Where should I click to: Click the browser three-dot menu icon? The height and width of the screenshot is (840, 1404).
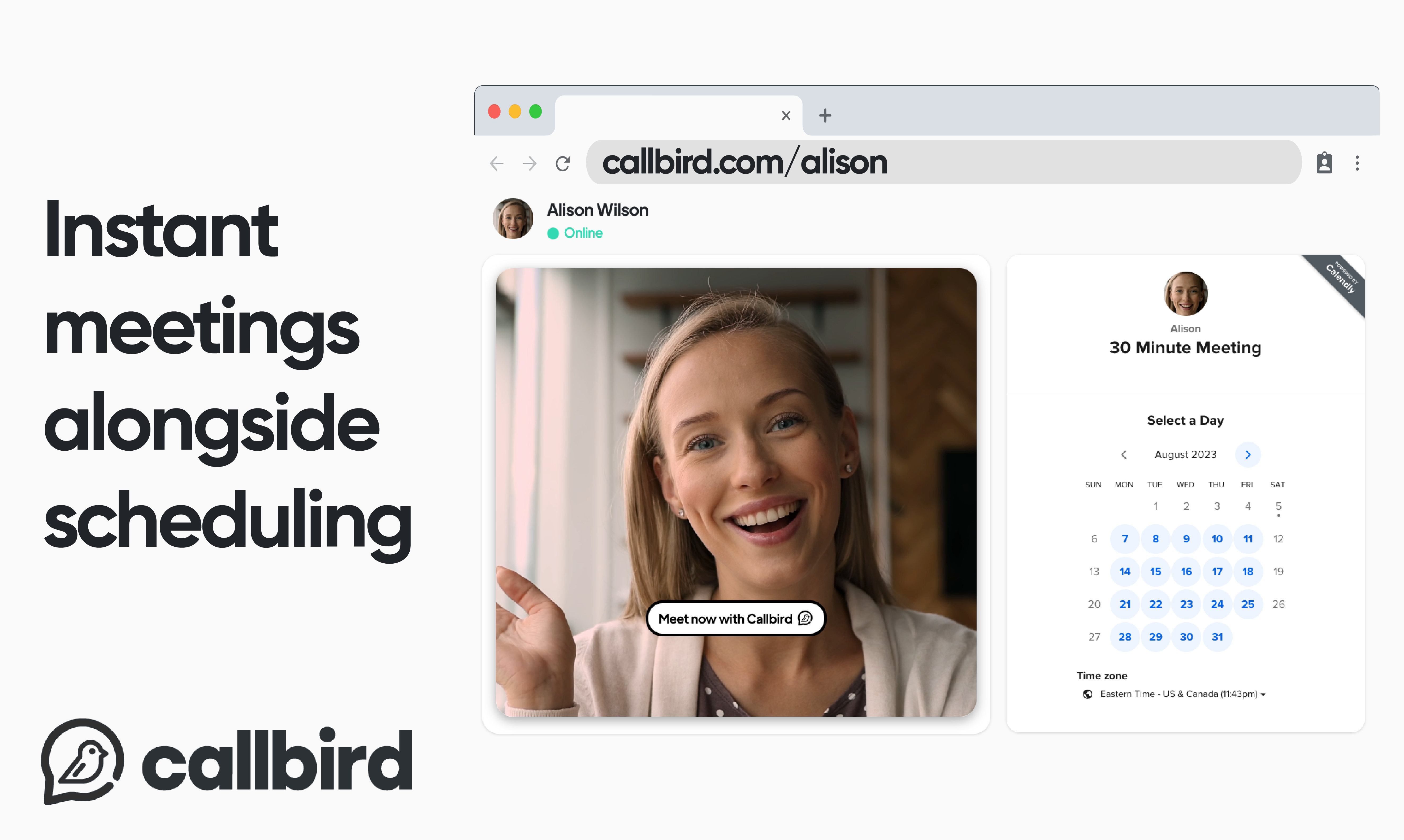coord(1357,163)
